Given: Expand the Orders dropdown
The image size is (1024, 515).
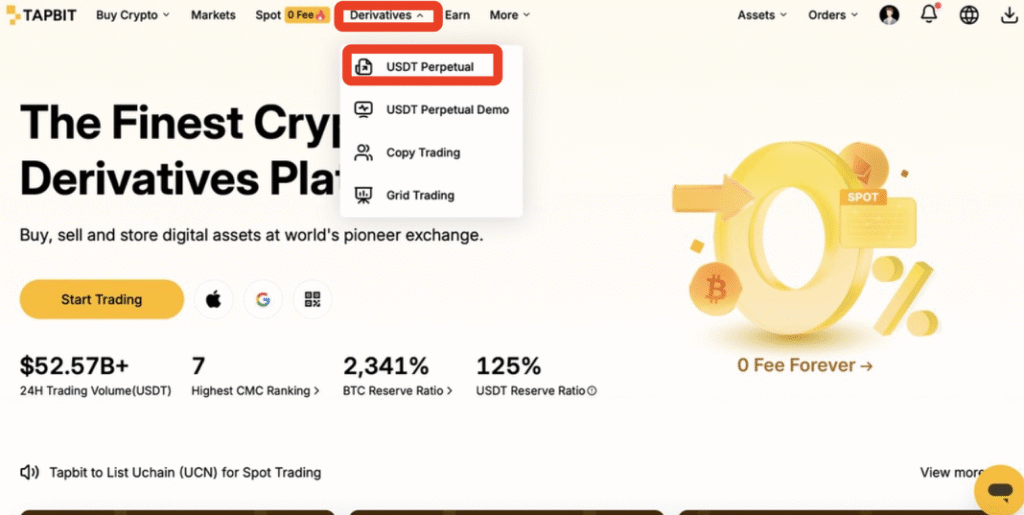Looking at the screenshot, I should 833,15.
